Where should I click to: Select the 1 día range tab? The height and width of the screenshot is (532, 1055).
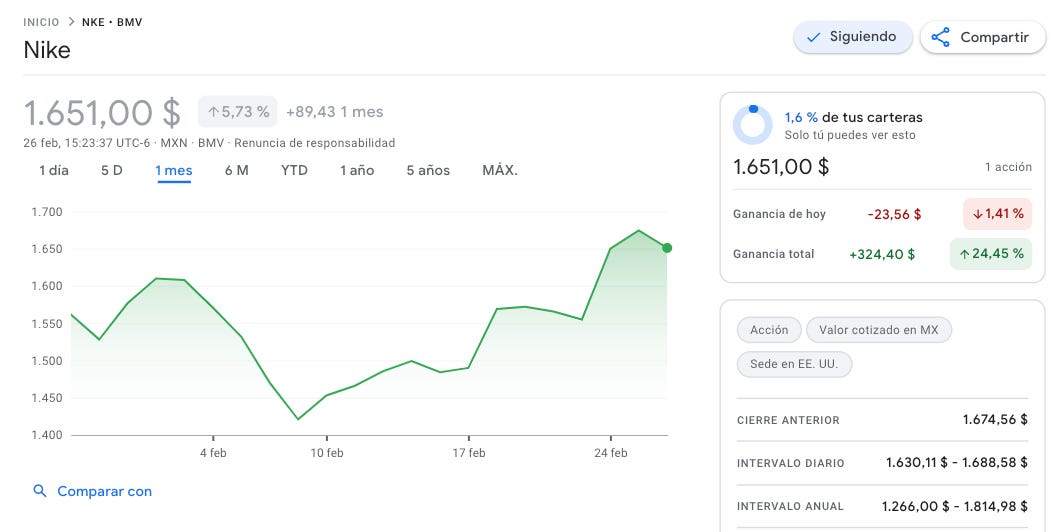[x=54, y=171]
